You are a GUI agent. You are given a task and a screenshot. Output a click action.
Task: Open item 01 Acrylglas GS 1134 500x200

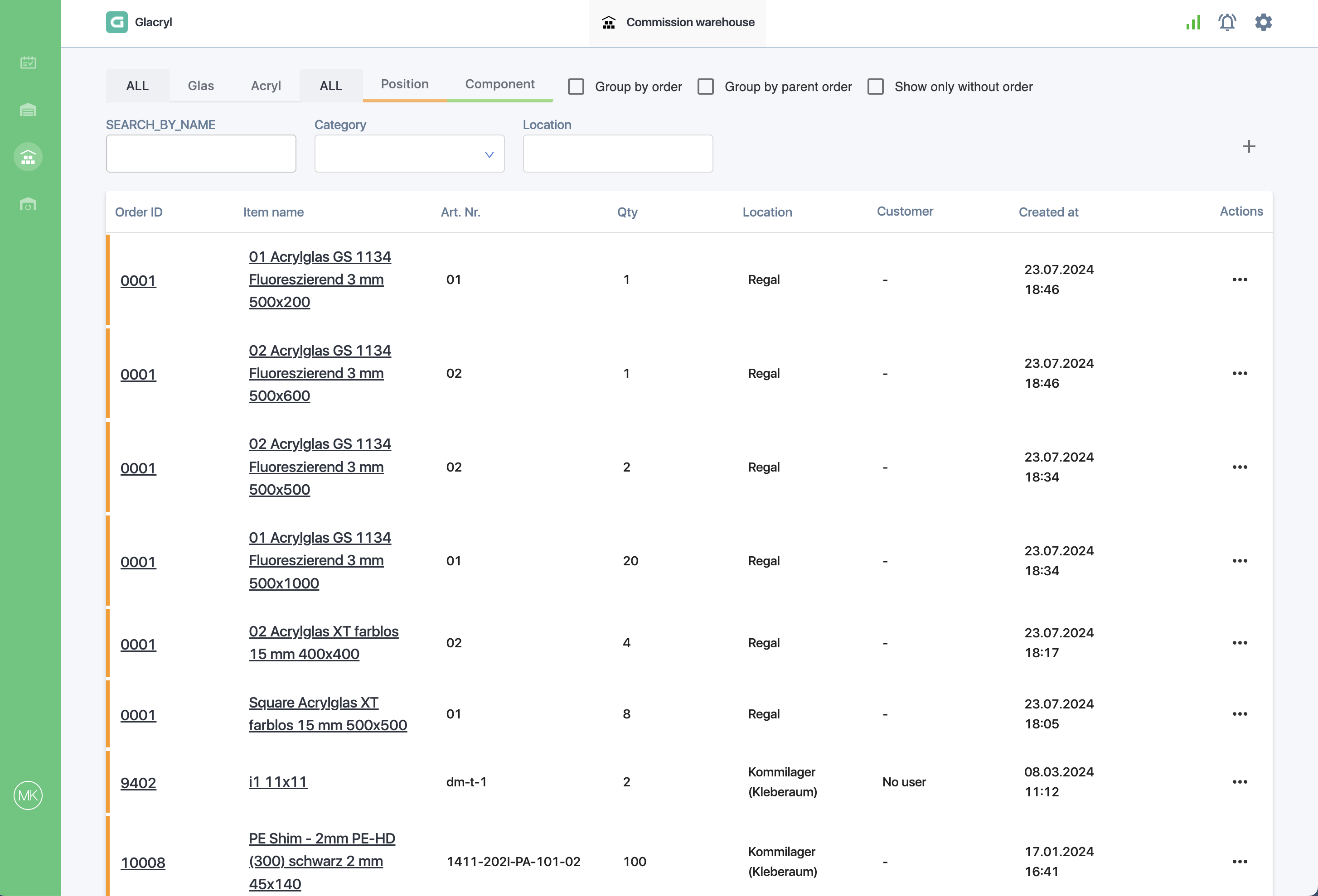point(320,279)
